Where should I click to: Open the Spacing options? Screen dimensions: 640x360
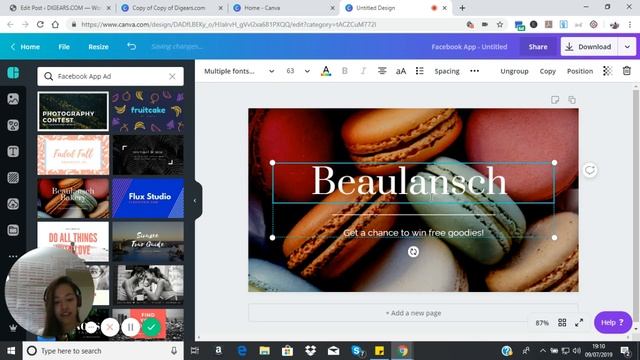(447, 71)
